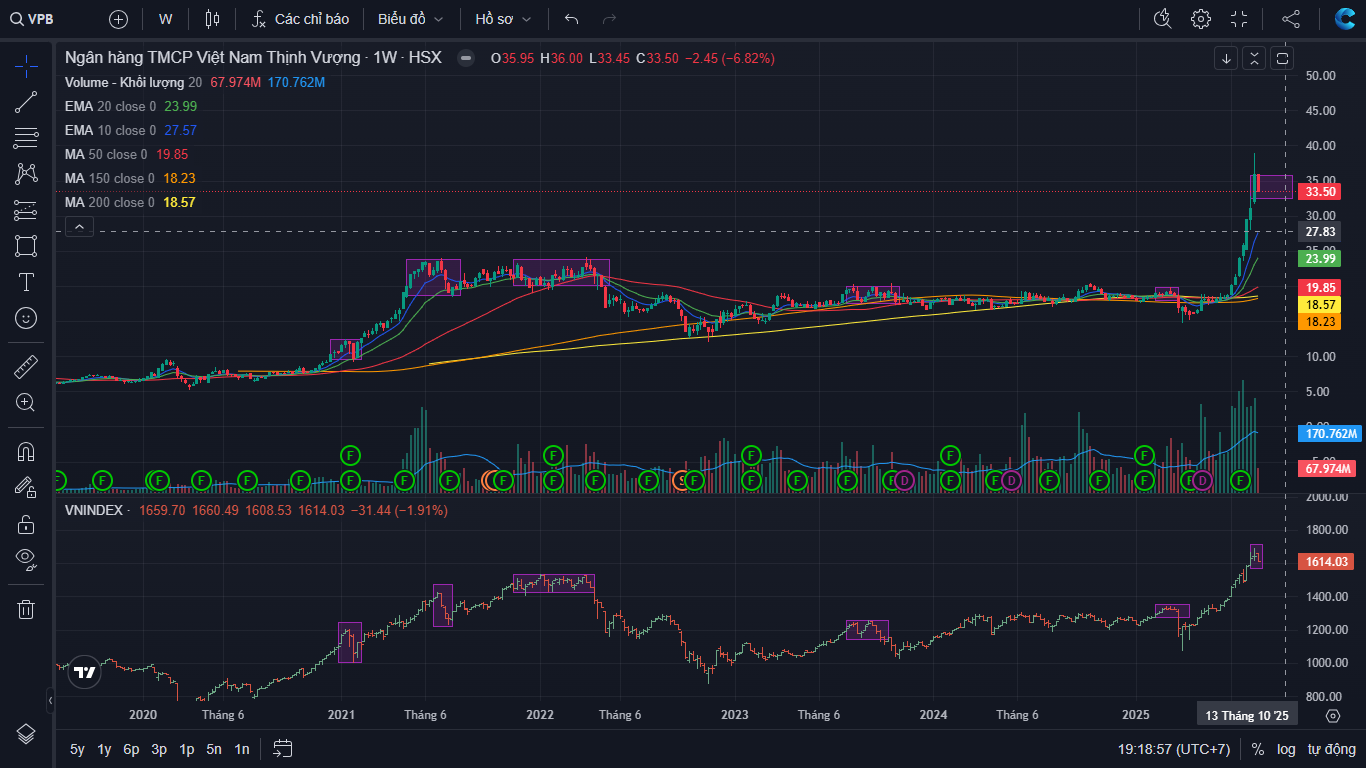Click the zoom in tool
This screenshot has height=768, width=1366.
[26, 403]
